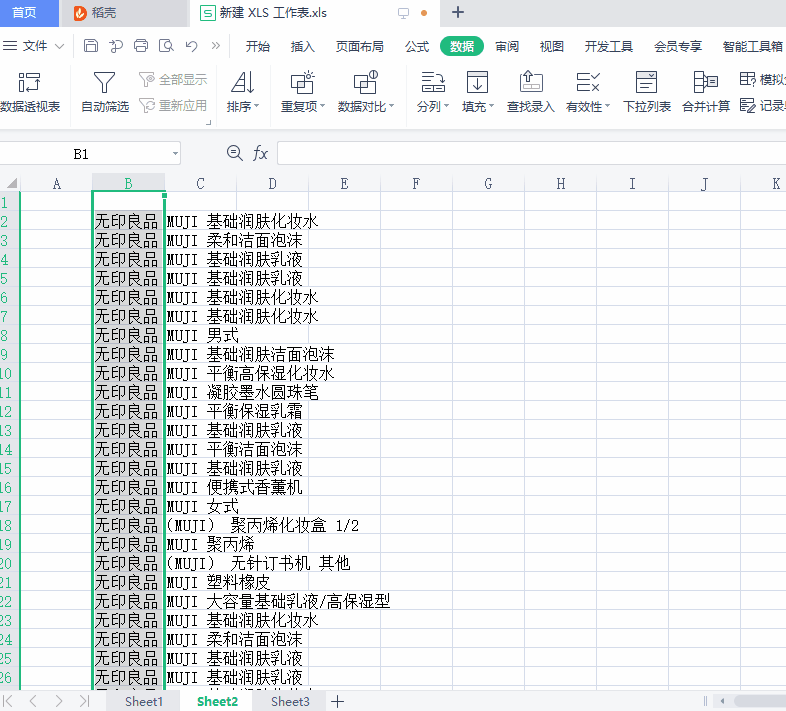Click horizontal scrollbar left arrow

coord(722,700)
